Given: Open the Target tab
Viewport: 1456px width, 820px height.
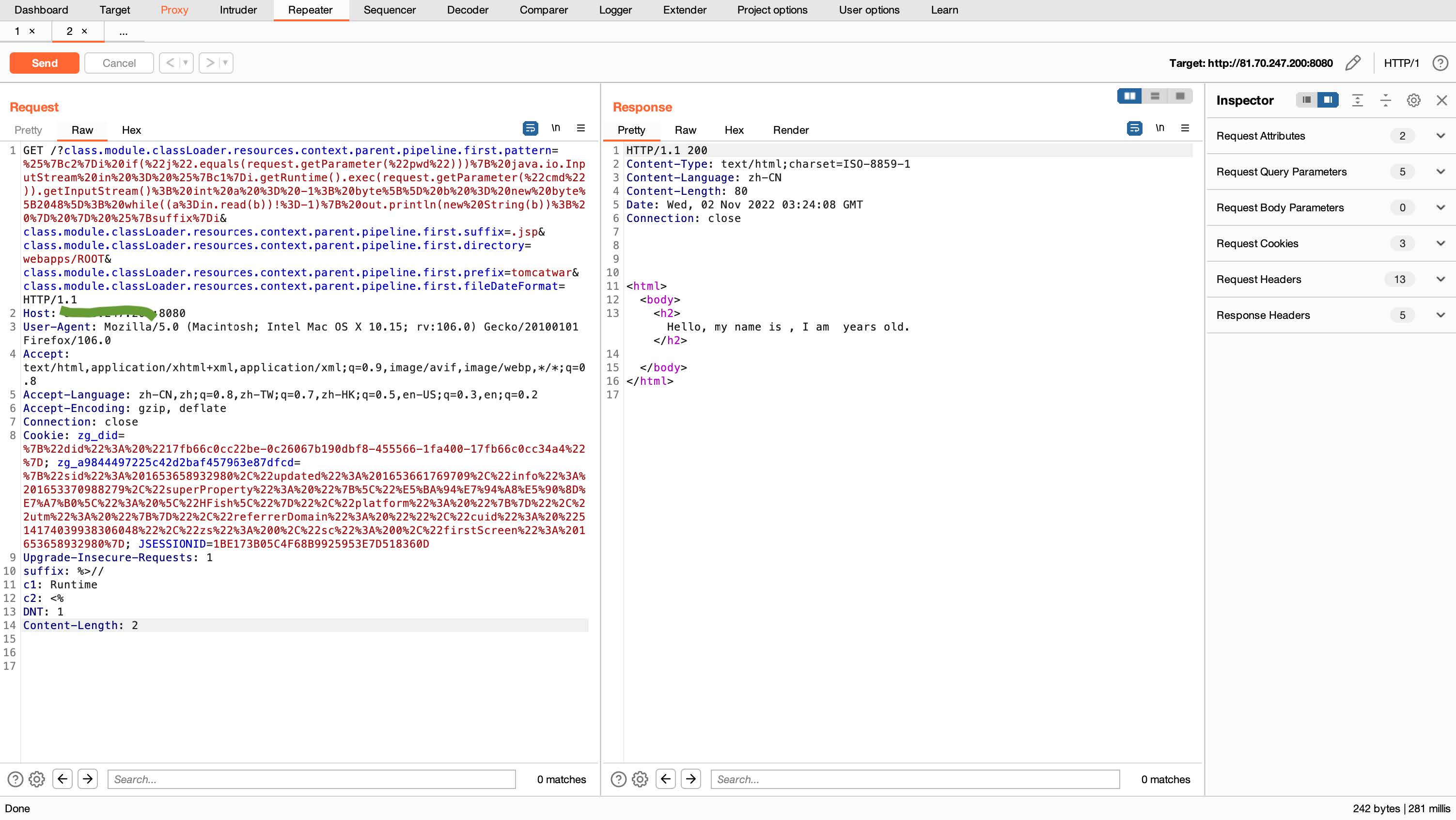Looking at the screenshot, I should [115, 10].
